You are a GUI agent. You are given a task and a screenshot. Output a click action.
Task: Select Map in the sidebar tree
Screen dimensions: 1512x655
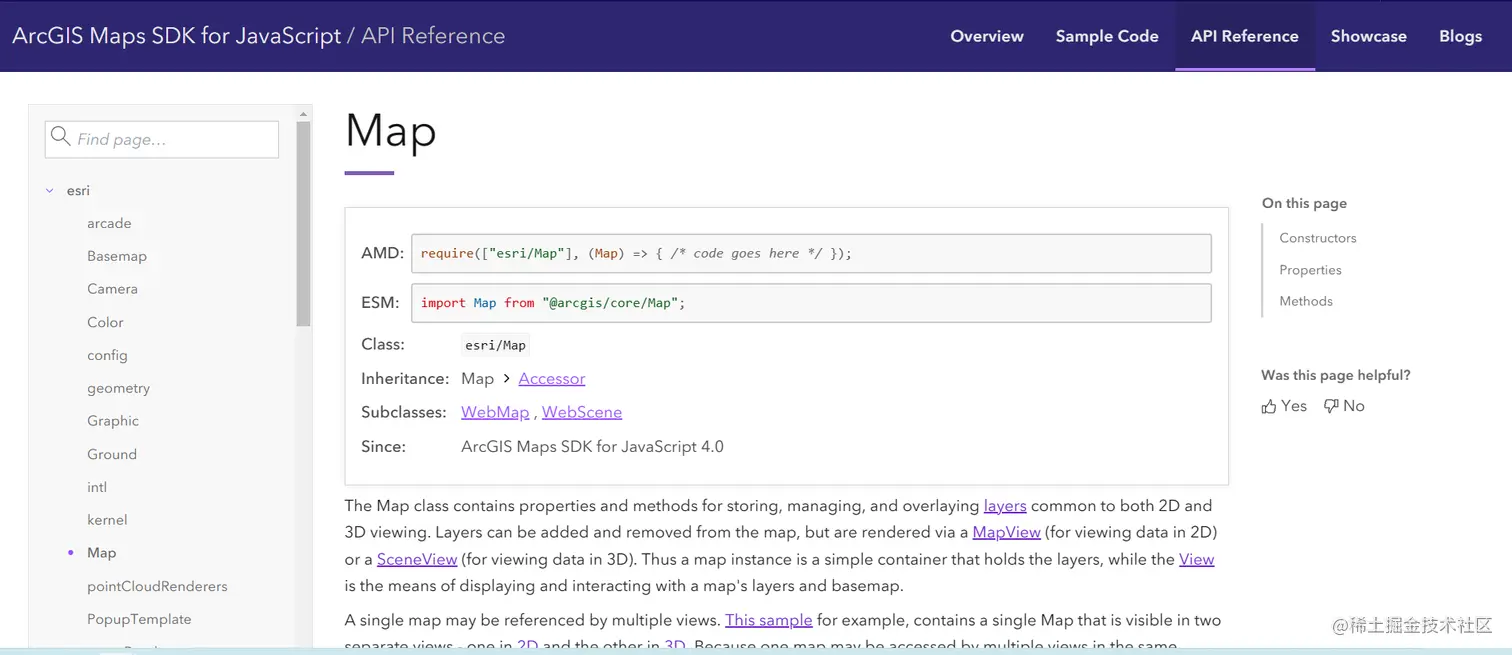tap(101, 553)
